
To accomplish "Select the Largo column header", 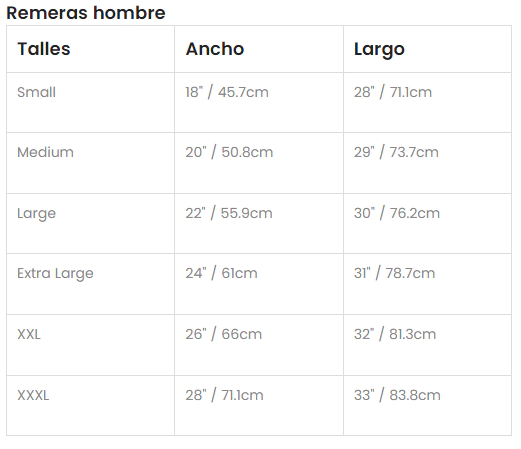I will click(x=379, y=50).
